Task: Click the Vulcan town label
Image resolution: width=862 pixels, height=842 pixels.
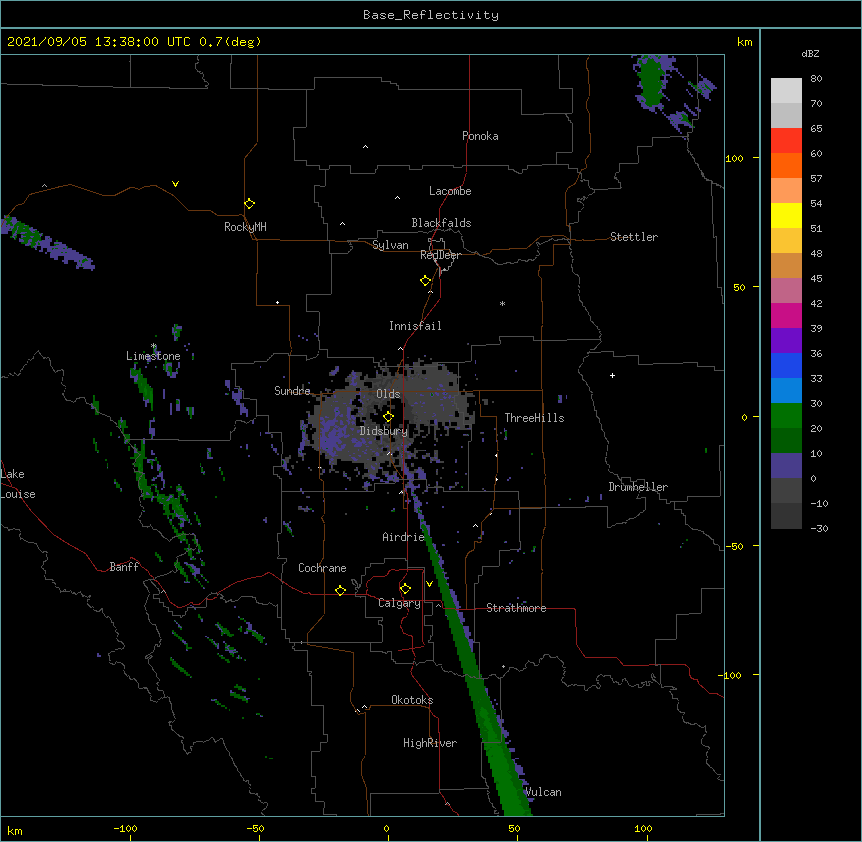Action: (x=543, y=792)
